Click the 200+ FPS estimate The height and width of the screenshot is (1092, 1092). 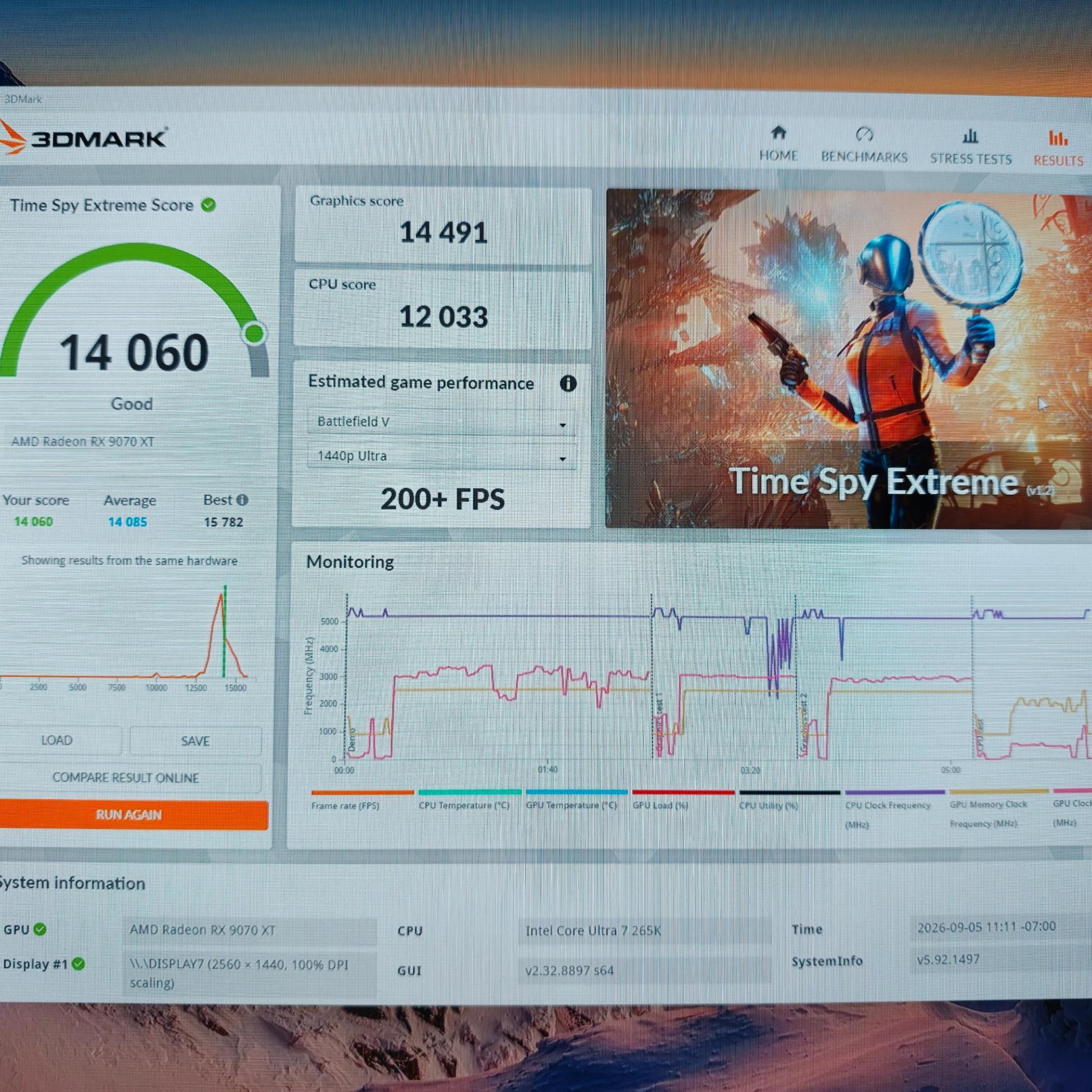click(443, 499)
